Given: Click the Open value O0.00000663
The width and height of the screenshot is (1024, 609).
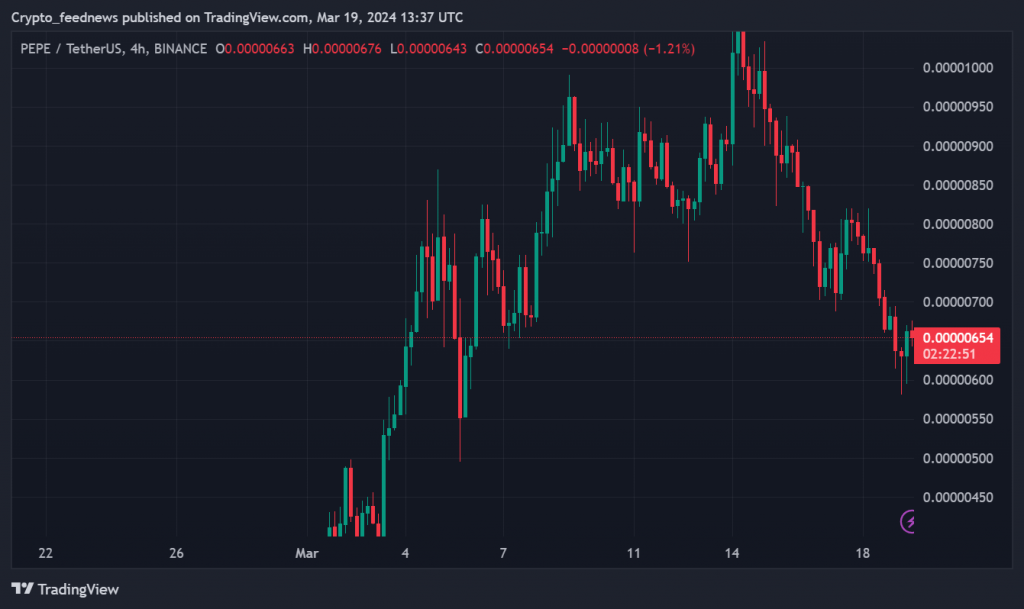Looking at the screenshot, I should (x=255, y=49).
